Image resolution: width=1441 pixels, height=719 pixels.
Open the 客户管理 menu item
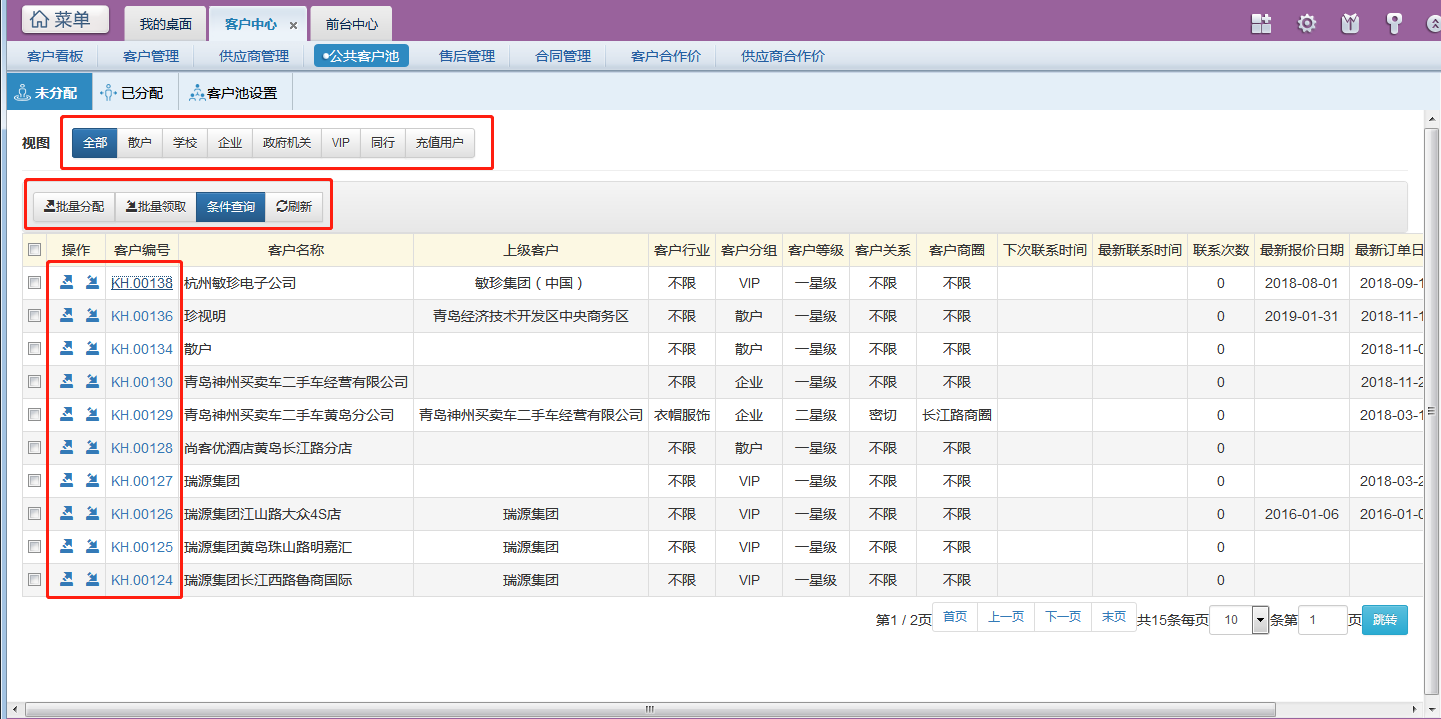151,56
